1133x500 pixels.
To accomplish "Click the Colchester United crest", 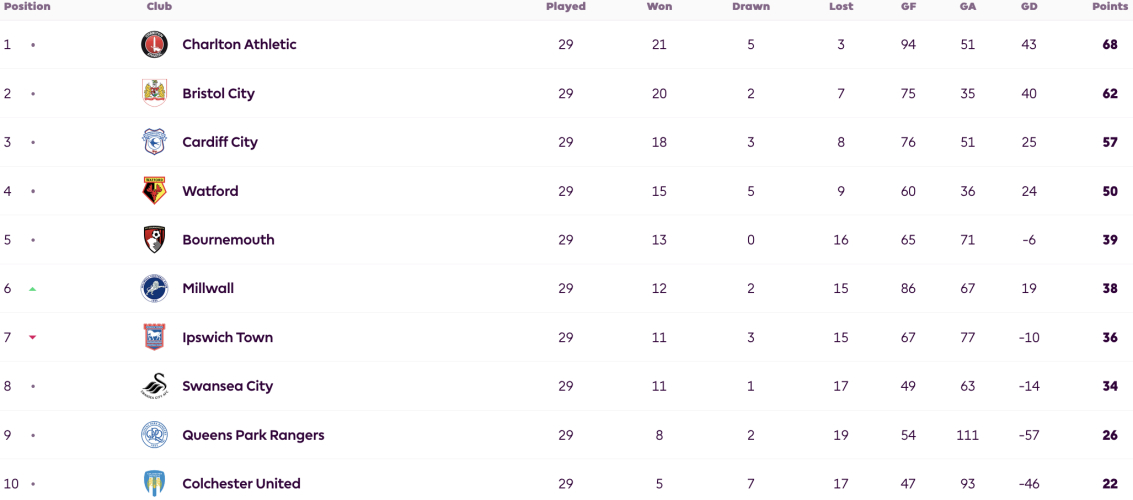I will 154,483.
